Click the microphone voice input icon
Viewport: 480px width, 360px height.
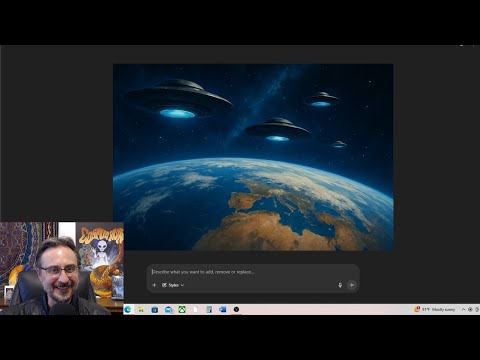(x=340, y=285)
